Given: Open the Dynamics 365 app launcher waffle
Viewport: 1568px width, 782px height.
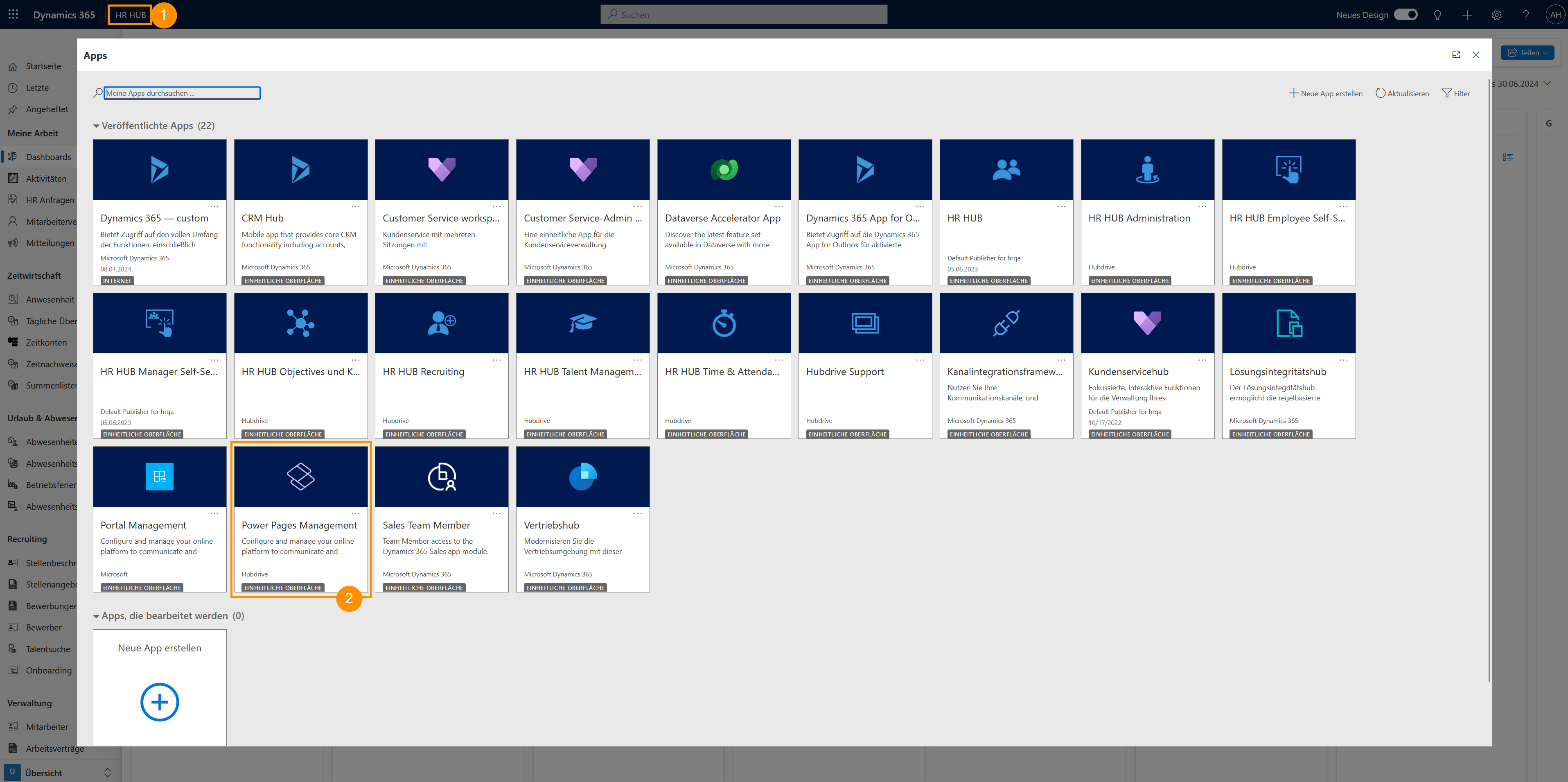Looking at the screenshot, I should pos(14,14).
